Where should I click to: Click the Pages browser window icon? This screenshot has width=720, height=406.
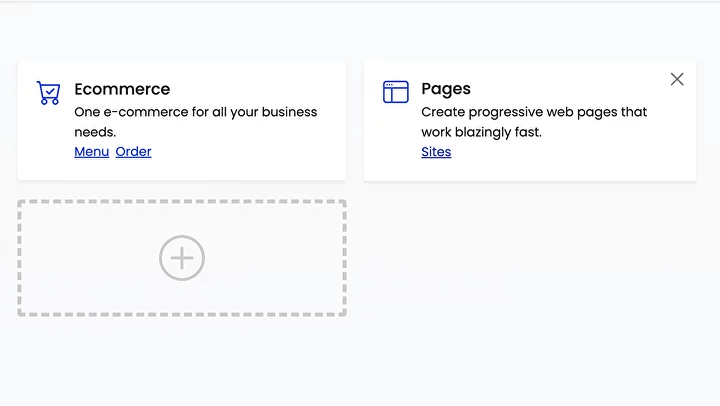click(396, 92)
